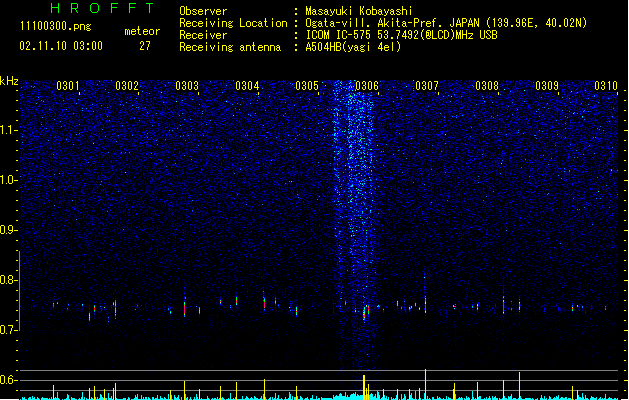Click the Observer label
629x400 pixels.
203,11
